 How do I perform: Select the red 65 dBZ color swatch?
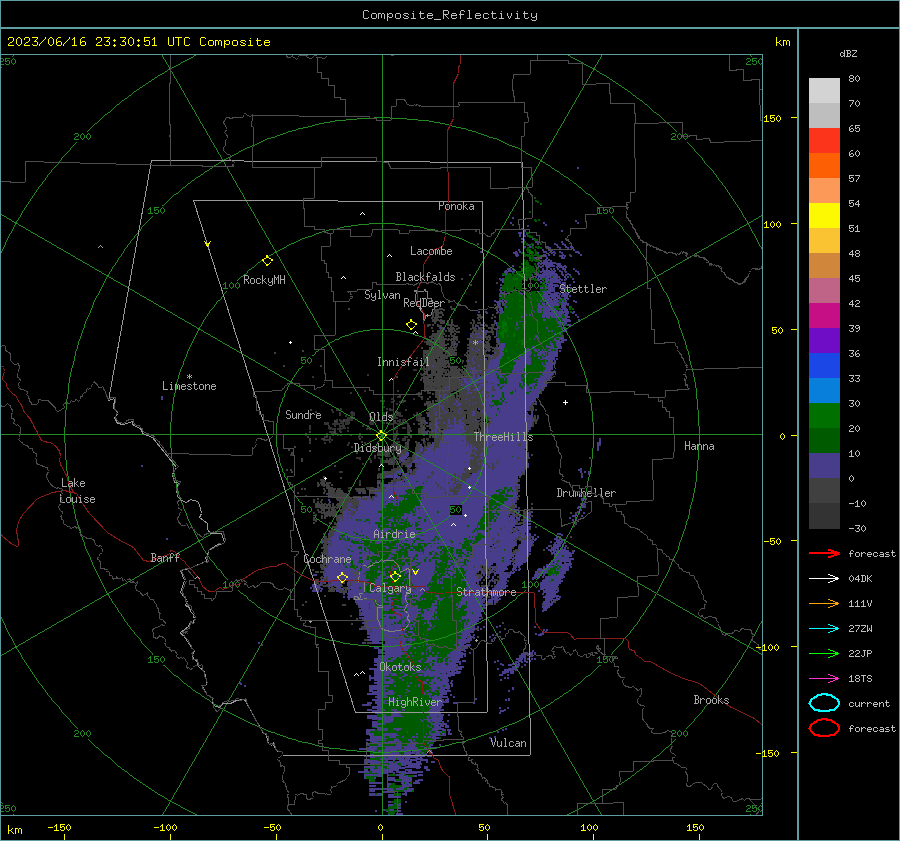(824, 141)
